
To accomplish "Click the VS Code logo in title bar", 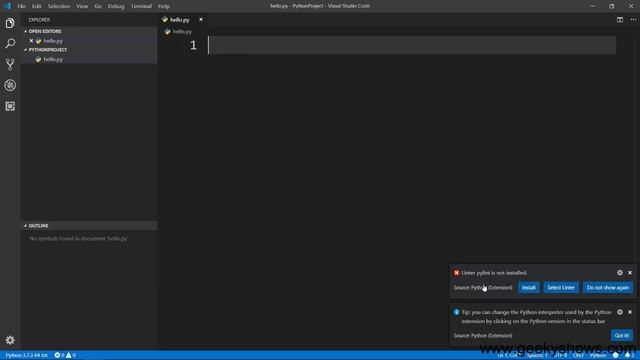I will tap(7, 6).
